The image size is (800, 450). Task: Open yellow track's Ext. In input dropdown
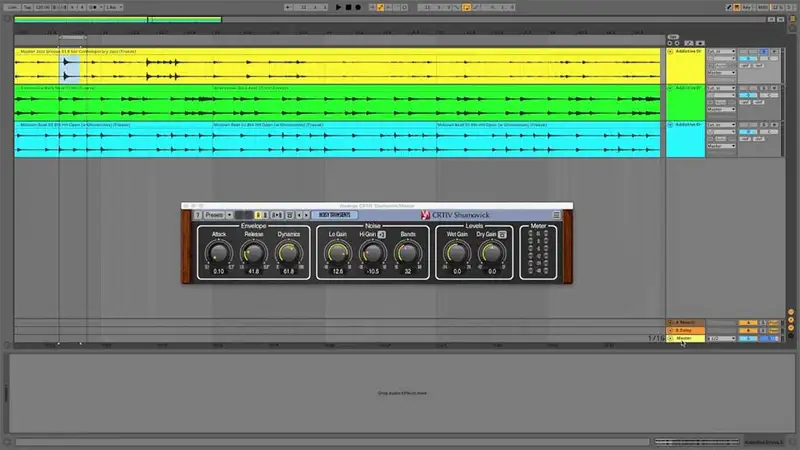coord(721,52)
